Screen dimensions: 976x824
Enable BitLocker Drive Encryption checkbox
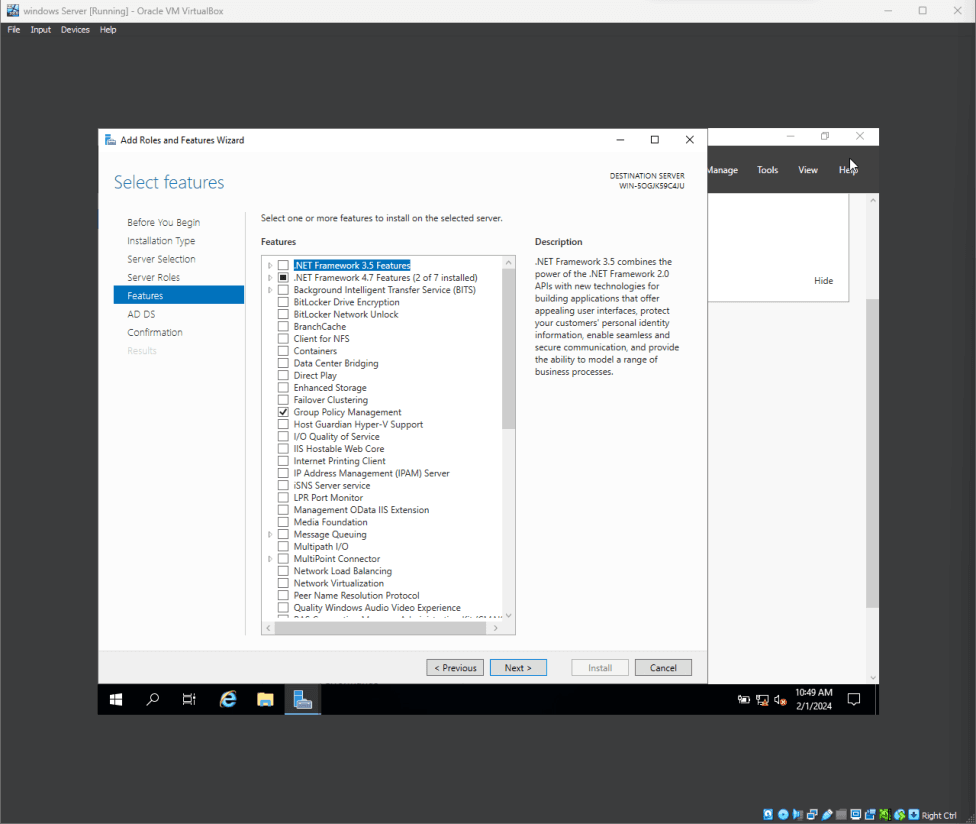(283, 302)
